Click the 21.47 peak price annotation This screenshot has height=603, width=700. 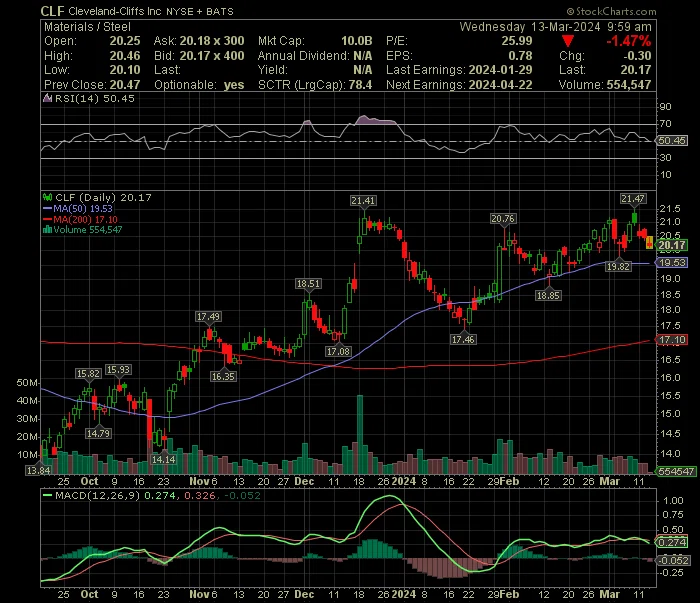tap(633, 199)
